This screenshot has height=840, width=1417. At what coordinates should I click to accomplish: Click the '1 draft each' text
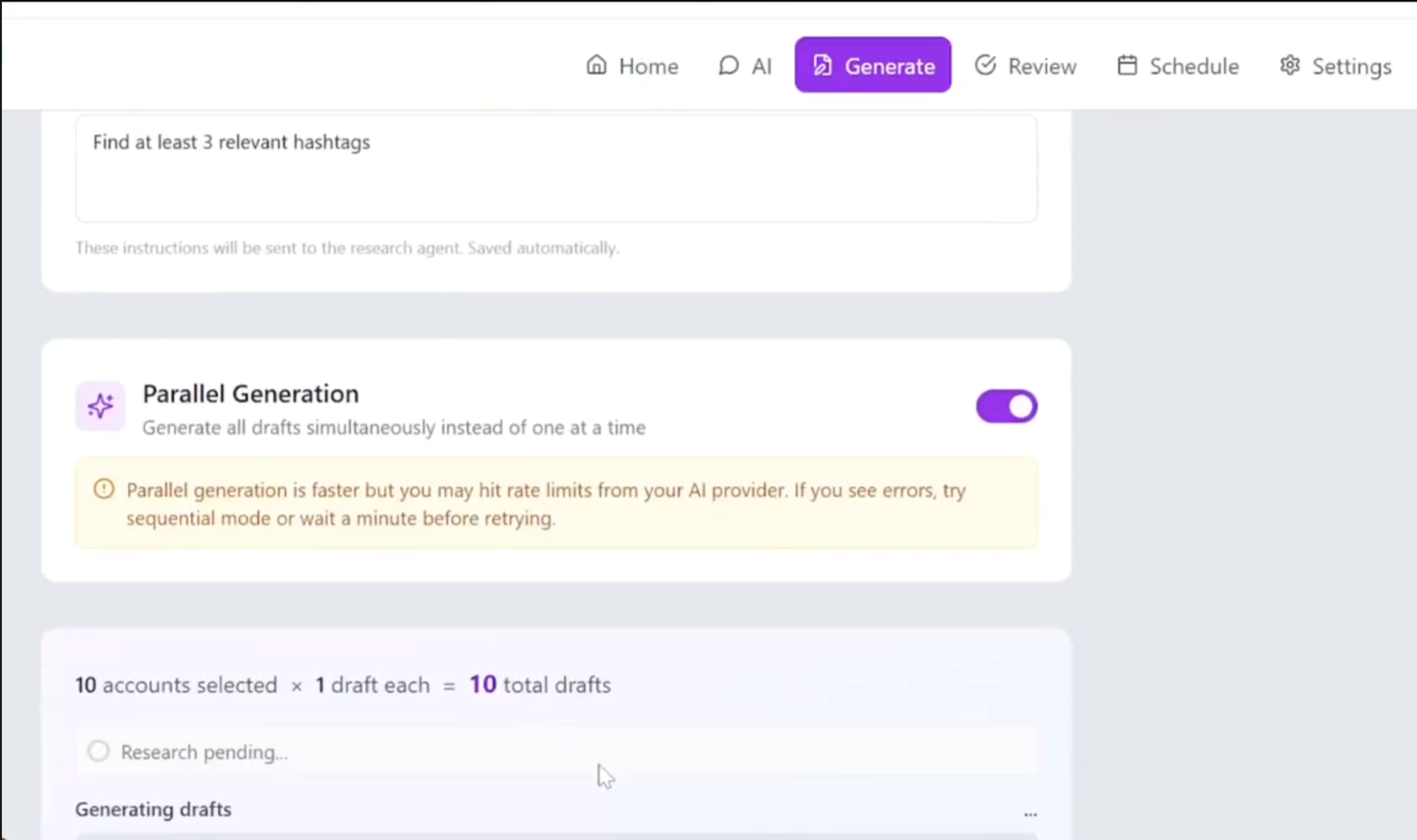click(372, 685)
